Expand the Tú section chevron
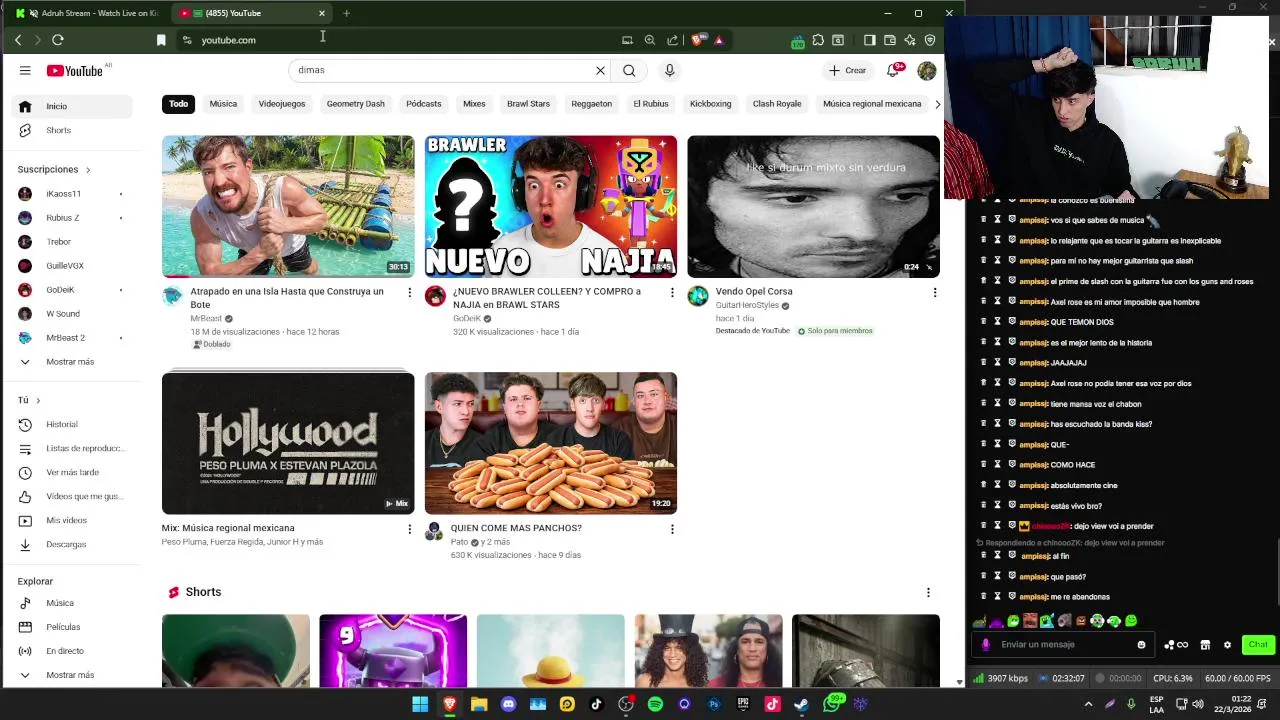Viewport: 1280px width, 720px height. [x=38, y=400]
